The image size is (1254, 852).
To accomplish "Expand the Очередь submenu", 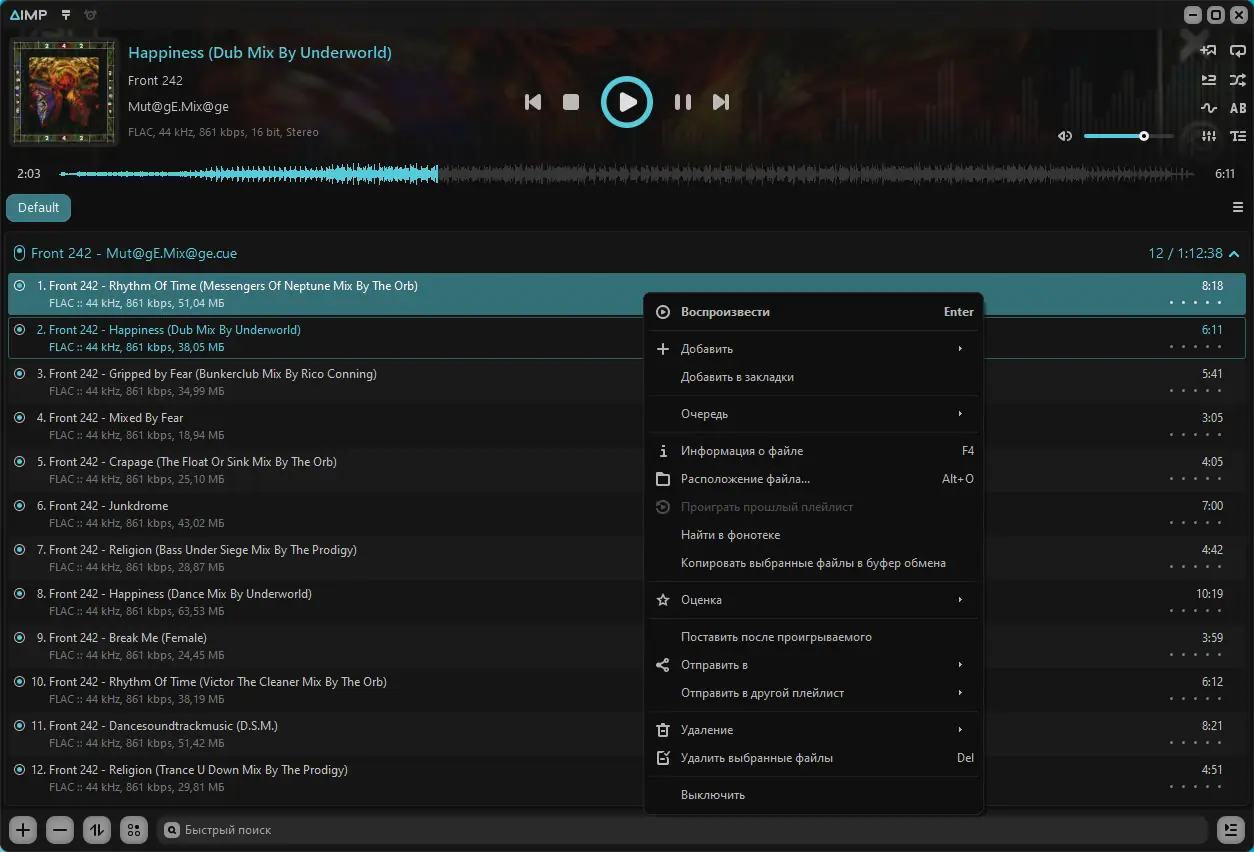I will pyautogui.click(x=813, y=414).
